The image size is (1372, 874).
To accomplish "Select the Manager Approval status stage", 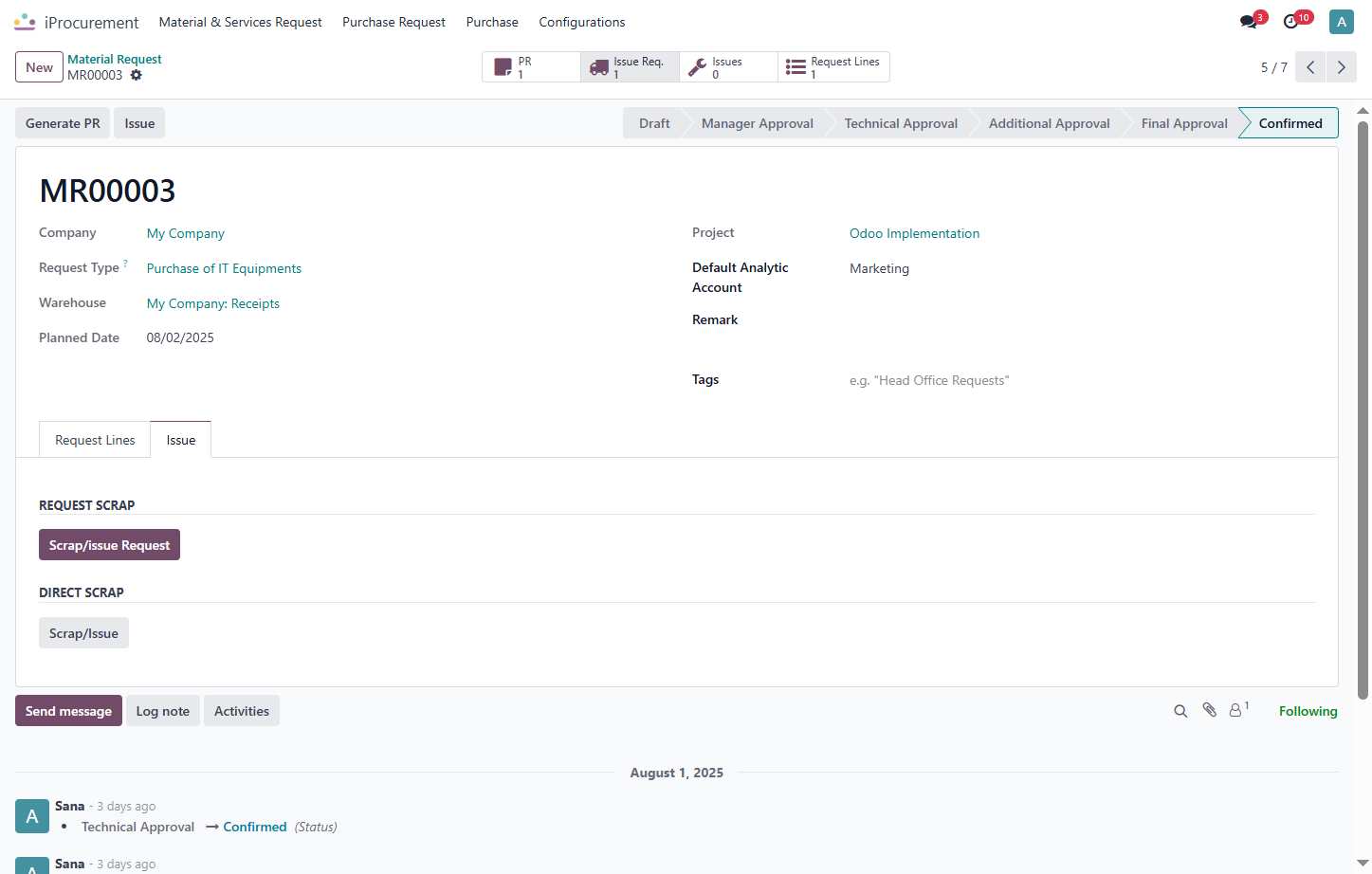I will point(758,123).
